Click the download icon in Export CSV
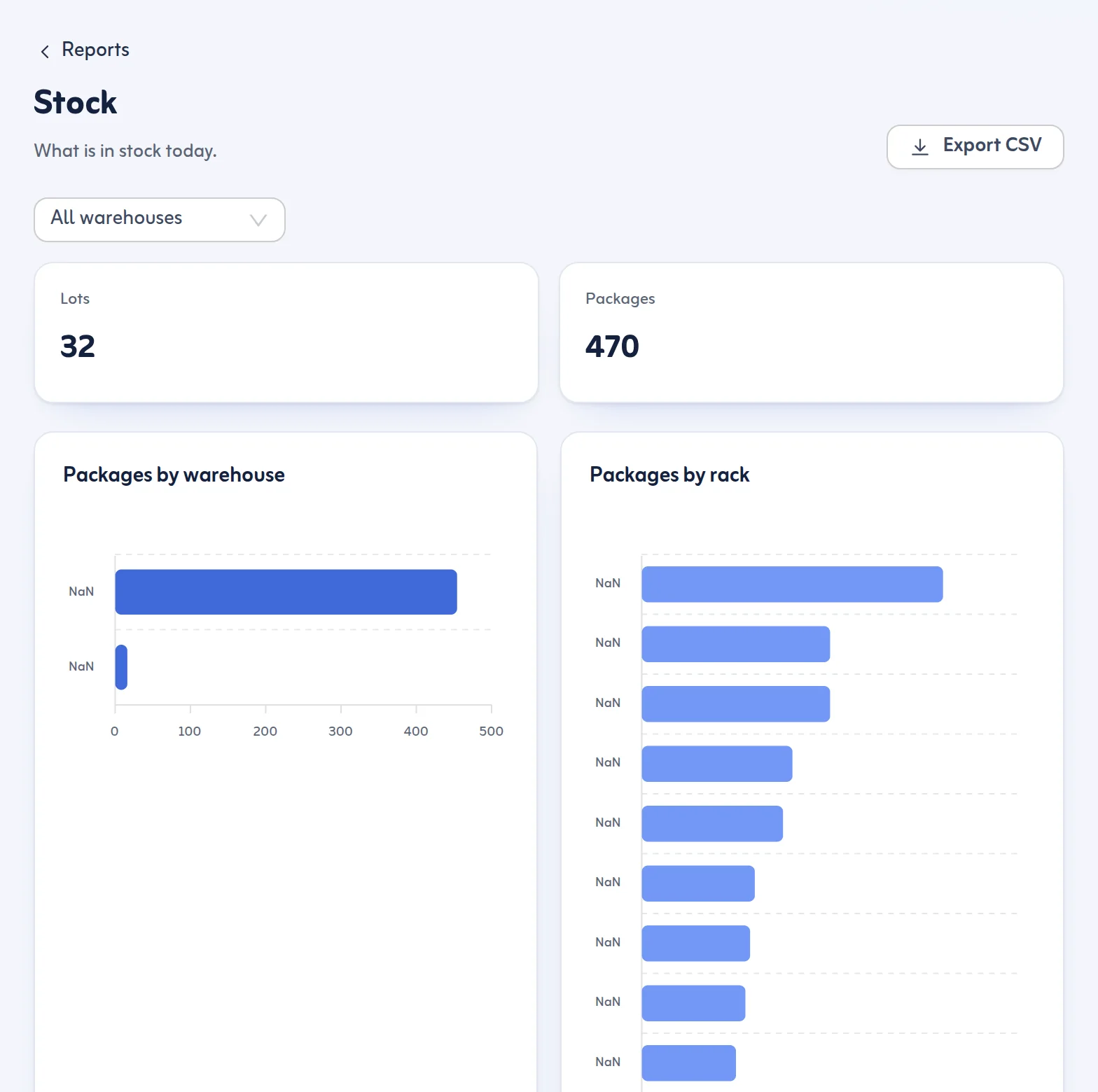The image size is (1098, 1092). (x=919, y=146)
